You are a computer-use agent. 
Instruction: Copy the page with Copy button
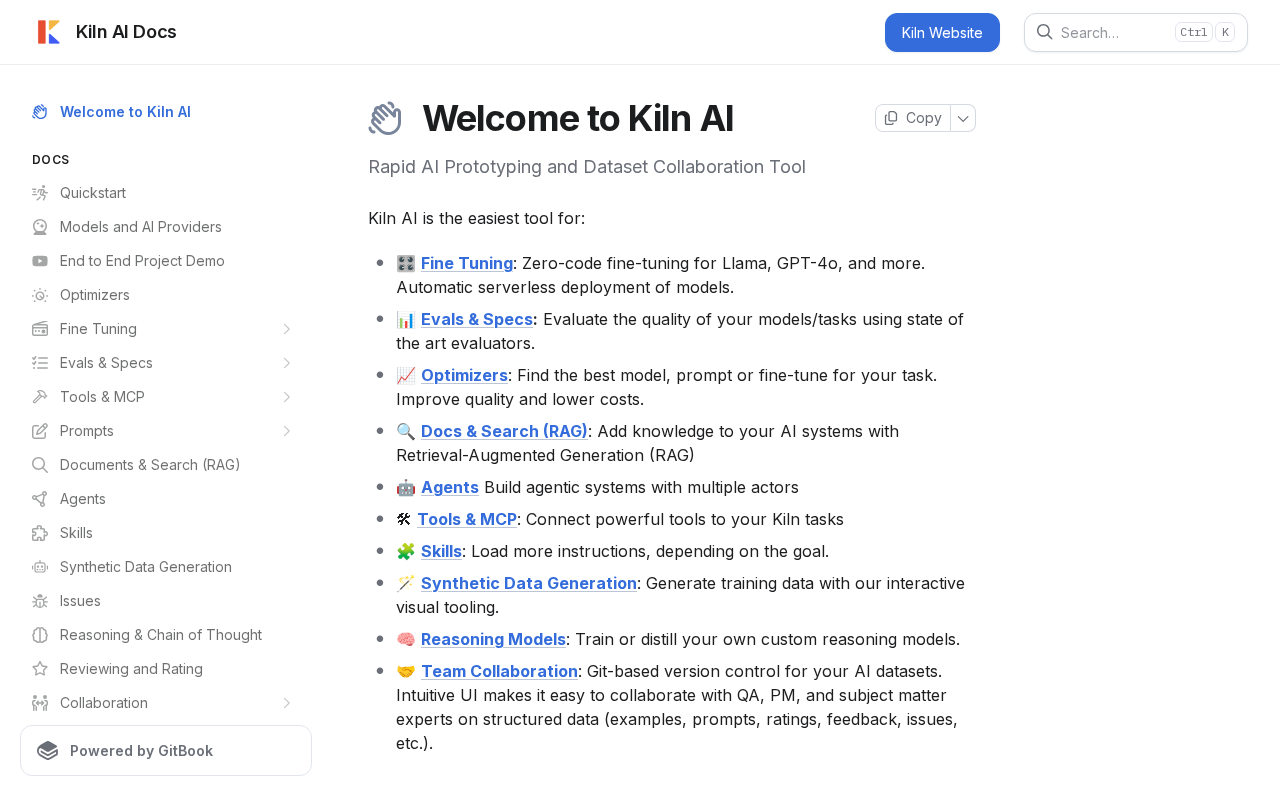(913, 118)
